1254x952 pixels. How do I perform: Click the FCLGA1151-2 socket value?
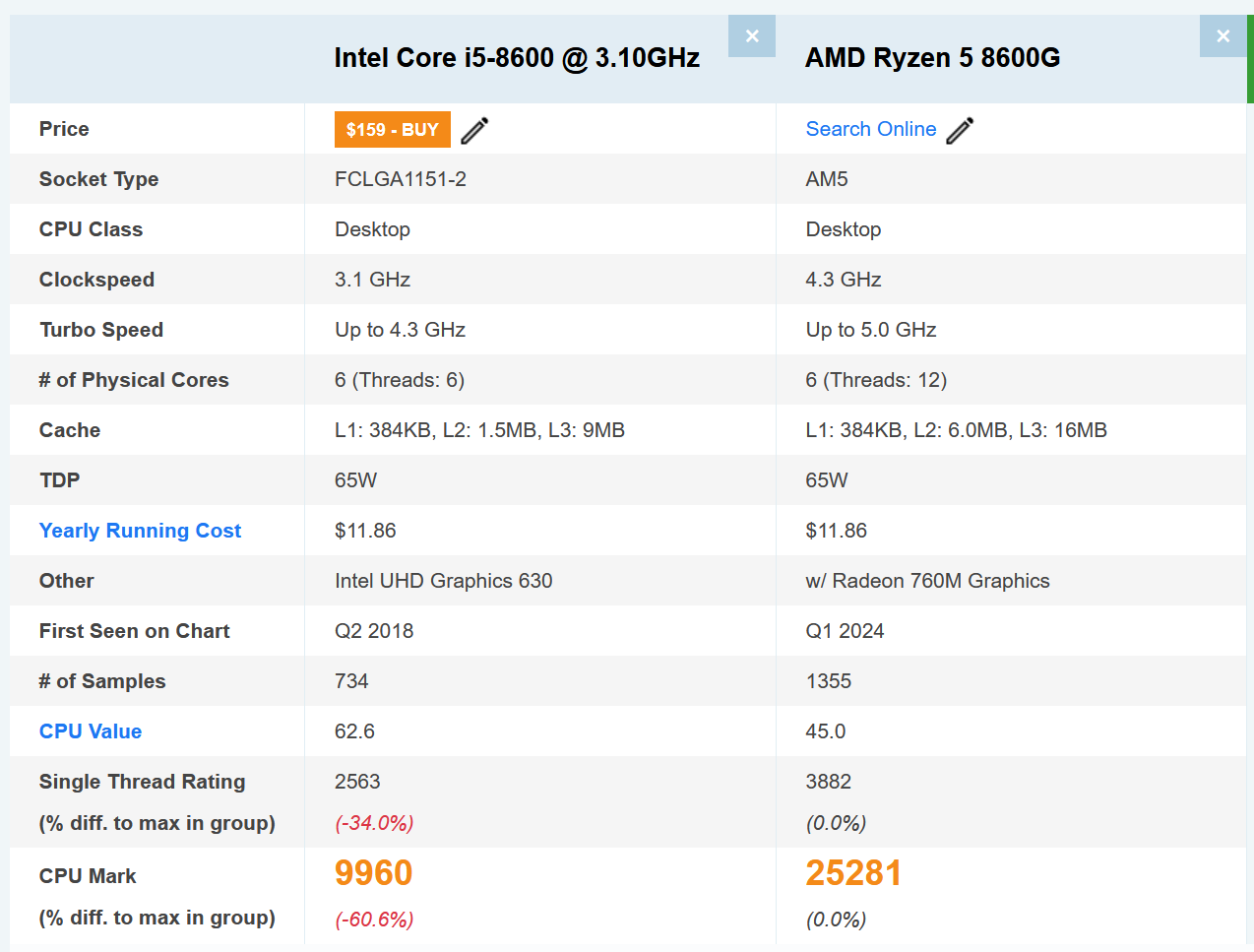click(400, 179)
